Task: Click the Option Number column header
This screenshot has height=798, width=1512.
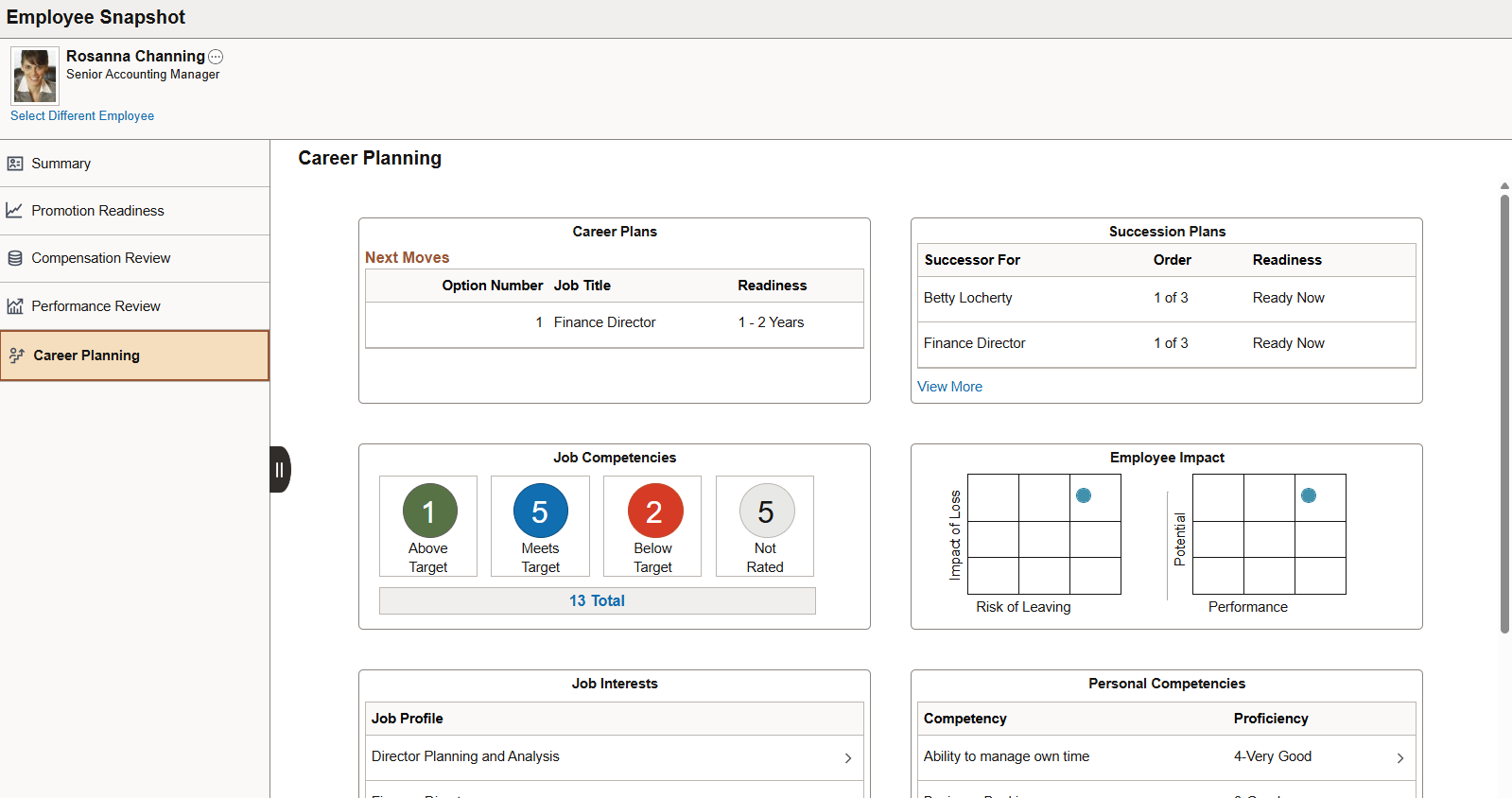Action: [x=492, y=286]
